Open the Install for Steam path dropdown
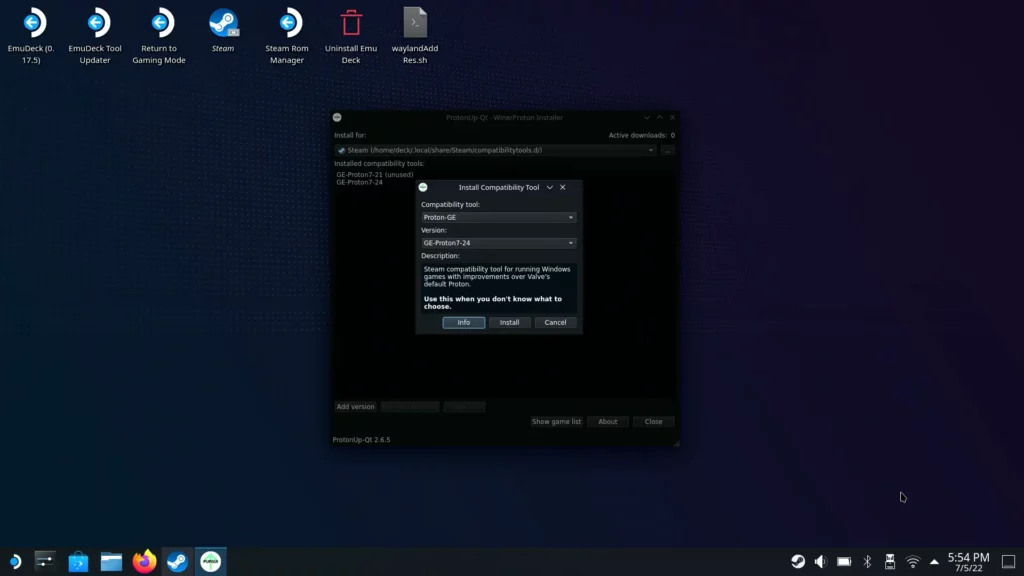This screenshot has width=1024, height=576. pos(495,150)
